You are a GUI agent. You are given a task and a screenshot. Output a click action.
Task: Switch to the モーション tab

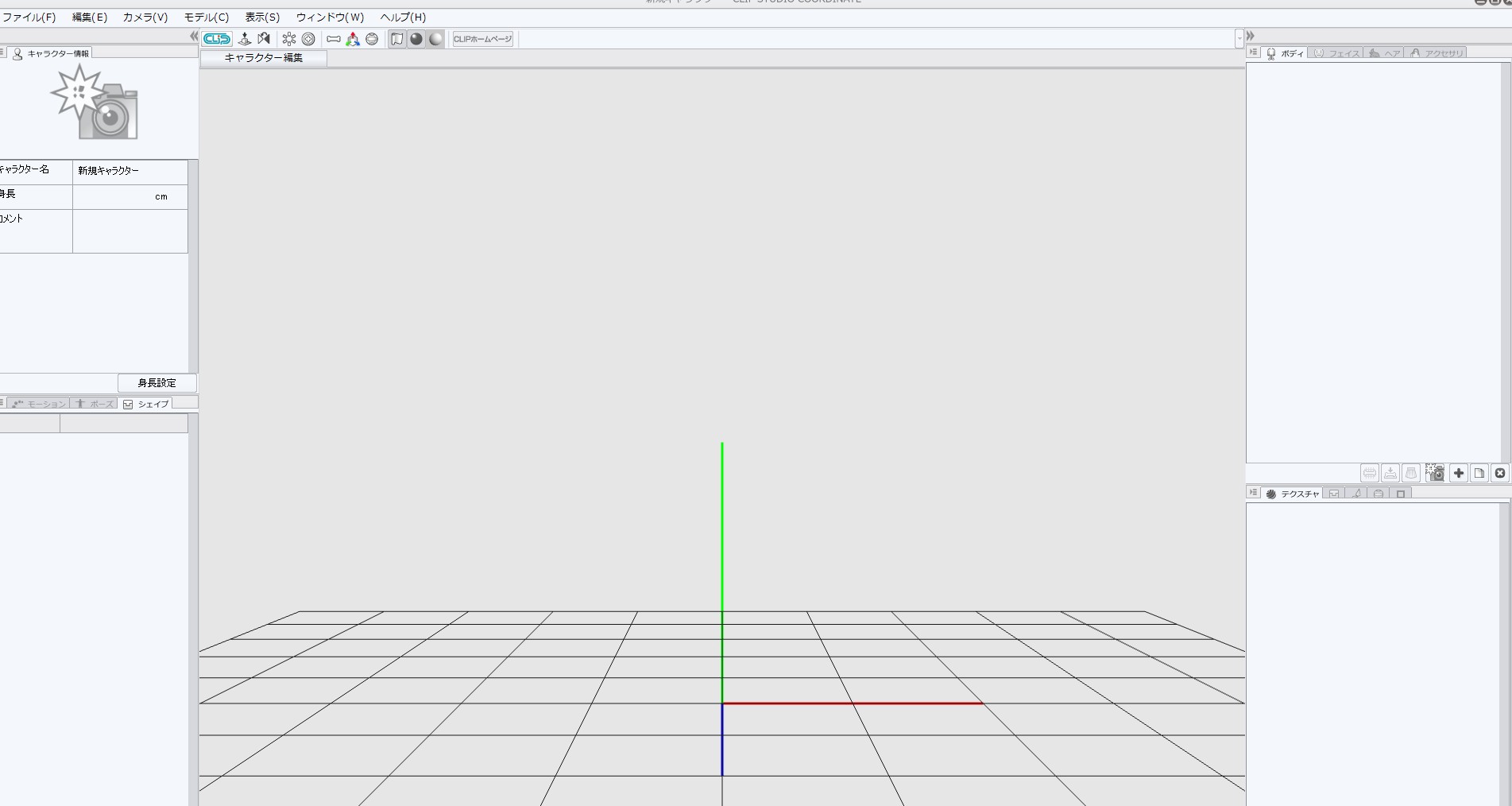[x=39, y=404]
